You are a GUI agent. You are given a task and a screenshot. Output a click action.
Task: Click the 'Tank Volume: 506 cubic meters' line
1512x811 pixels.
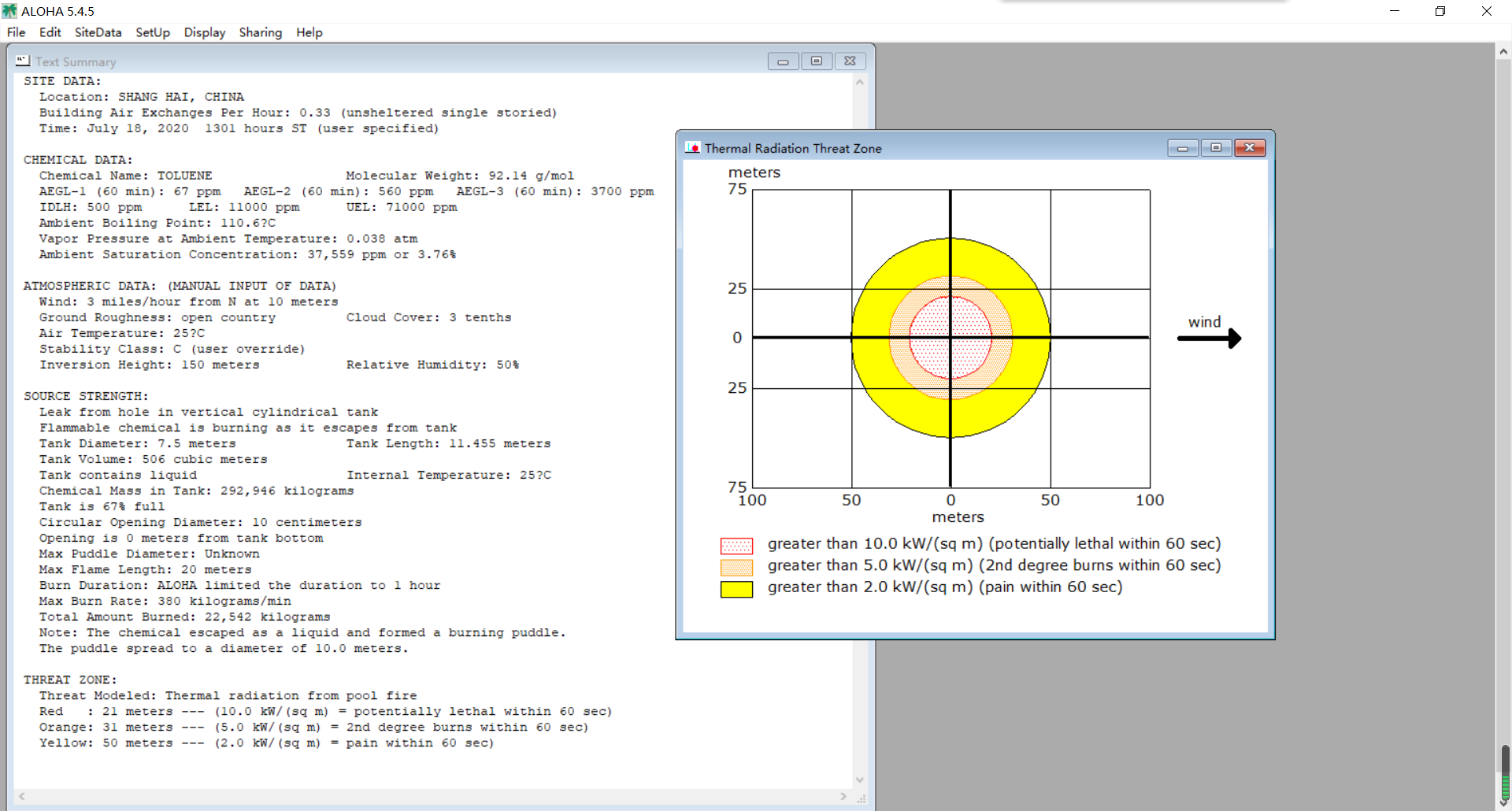(154, 459)
